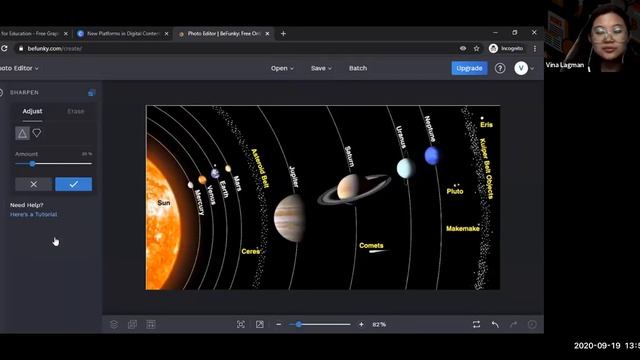The width and height of the screenshot is (640, 360).
Task: Open the help question mark icon
Action: coord(500,68)
